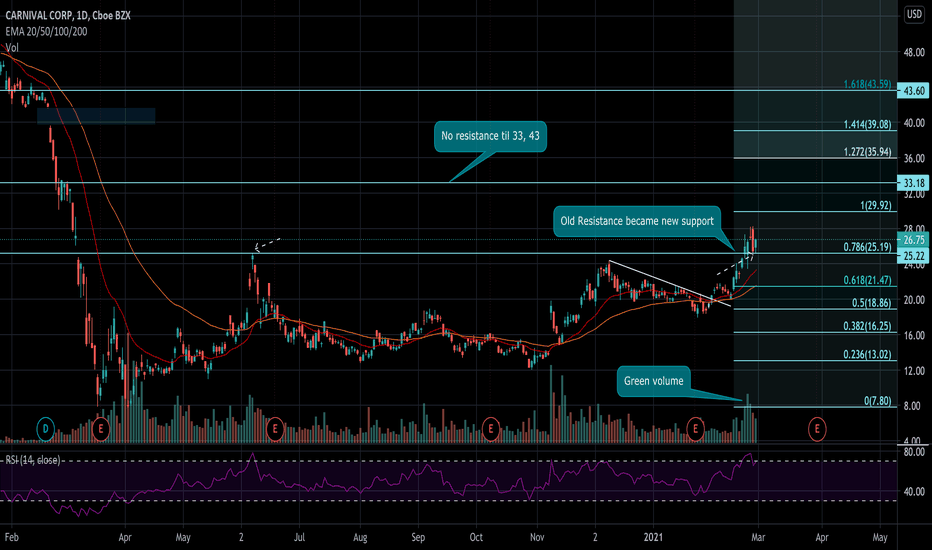
Task: Select the 0.236(13.02) Fibonacci level label
Action: (867, 354)
